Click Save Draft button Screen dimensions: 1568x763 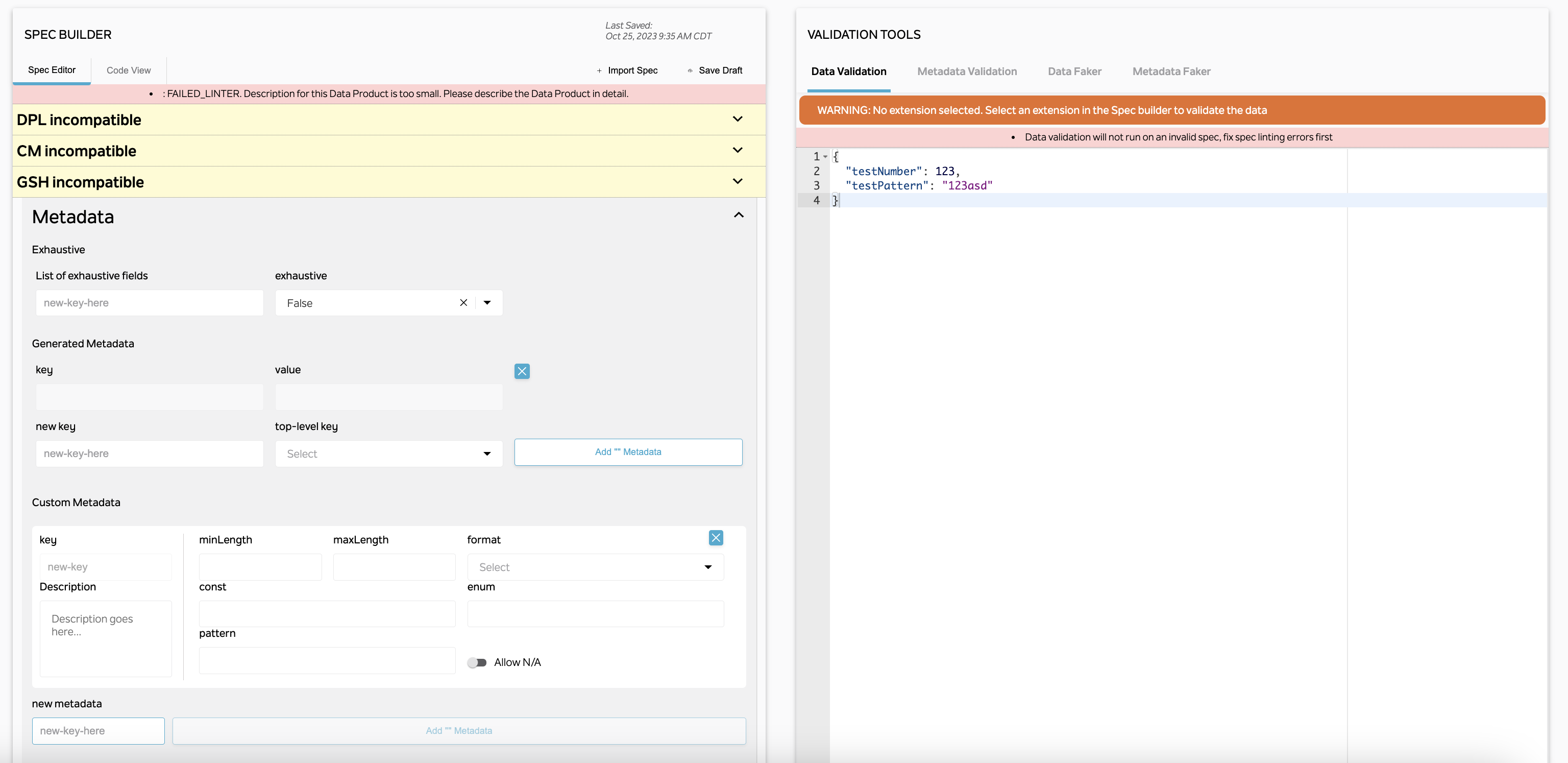point(715,70)
